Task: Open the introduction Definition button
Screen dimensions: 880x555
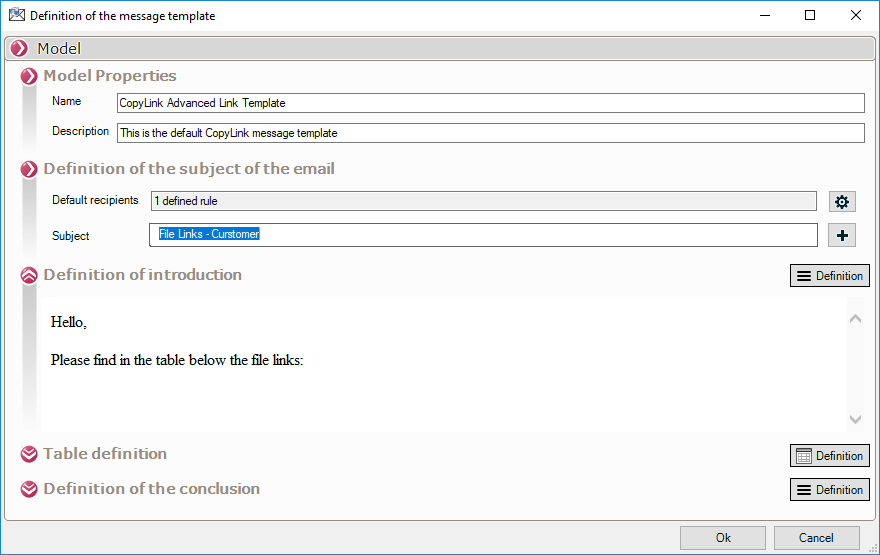Action: [x=829, y=276]
